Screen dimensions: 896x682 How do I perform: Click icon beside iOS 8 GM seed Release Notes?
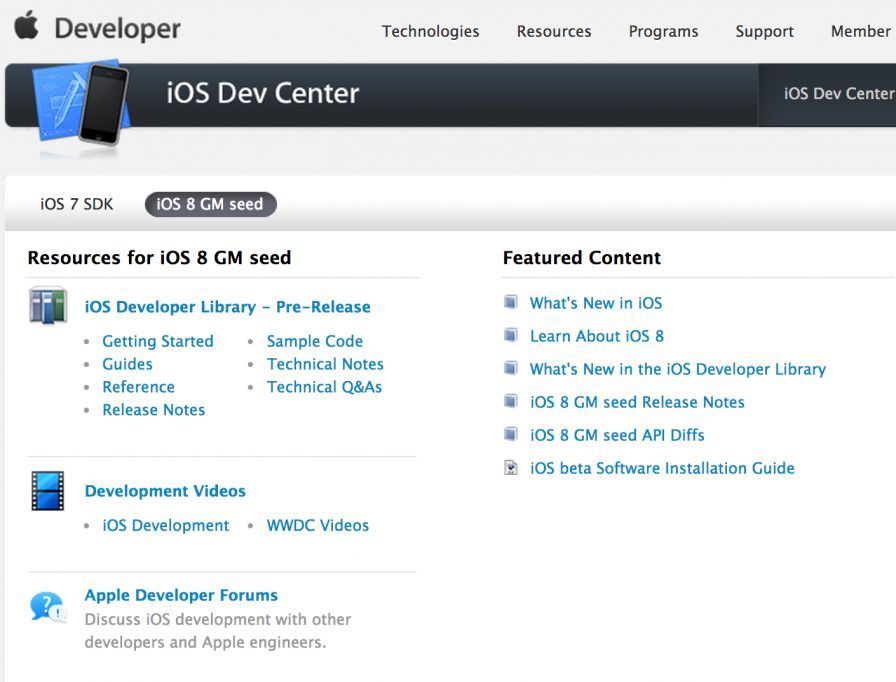coord(510,401)
